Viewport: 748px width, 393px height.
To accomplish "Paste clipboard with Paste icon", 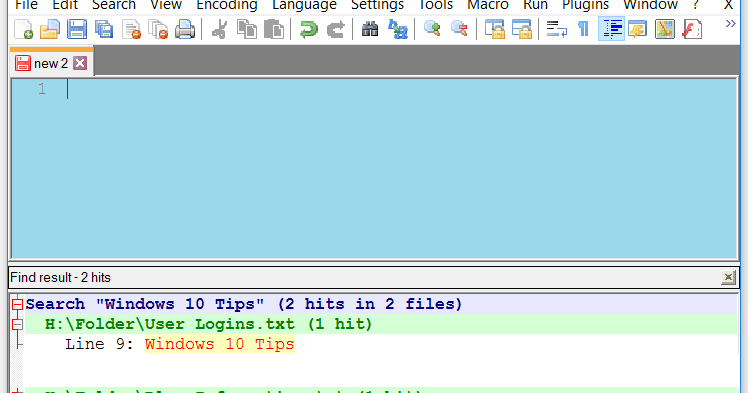I will coord(274,30).
